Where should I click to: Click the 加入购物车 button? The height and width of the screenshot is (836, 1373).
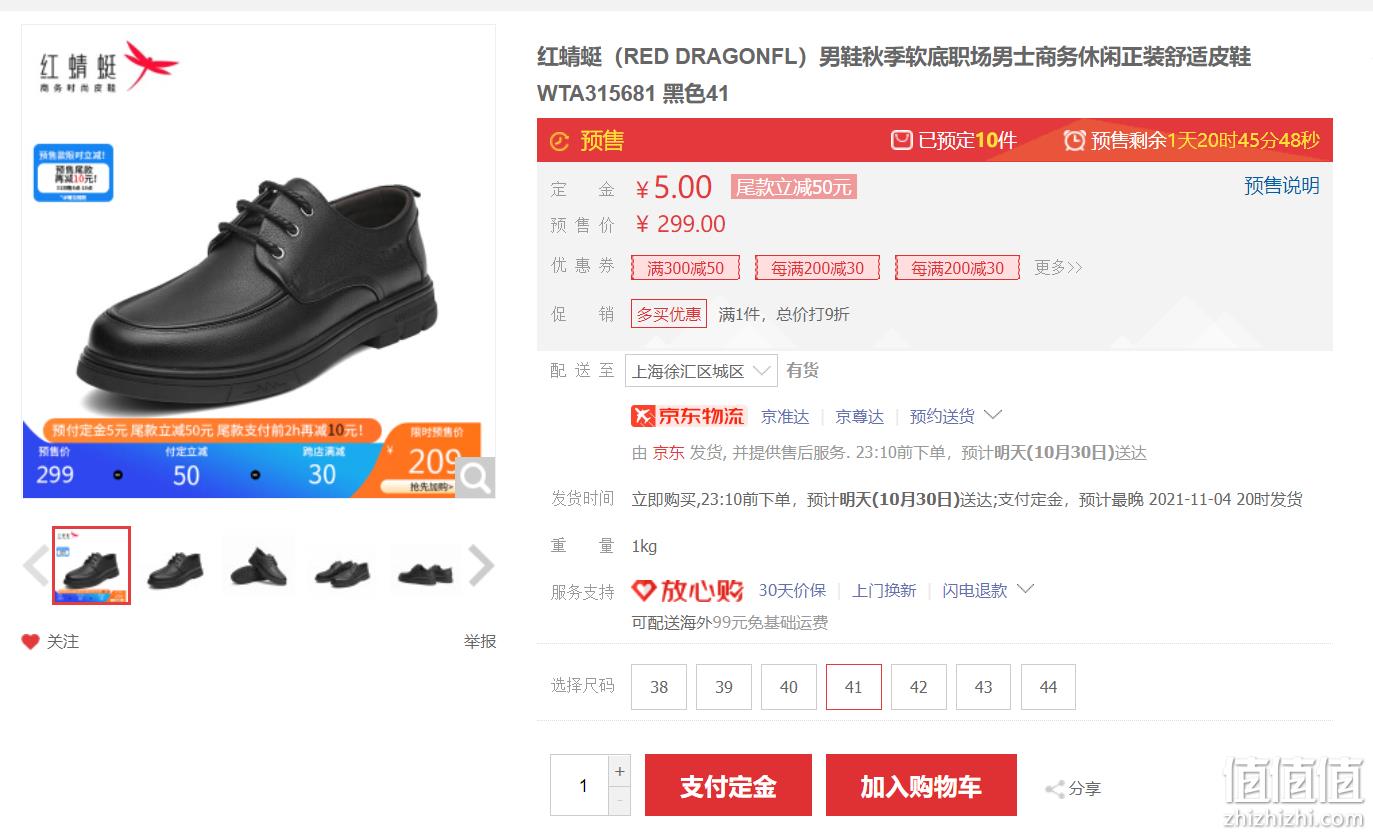click(x=921, y=786)
